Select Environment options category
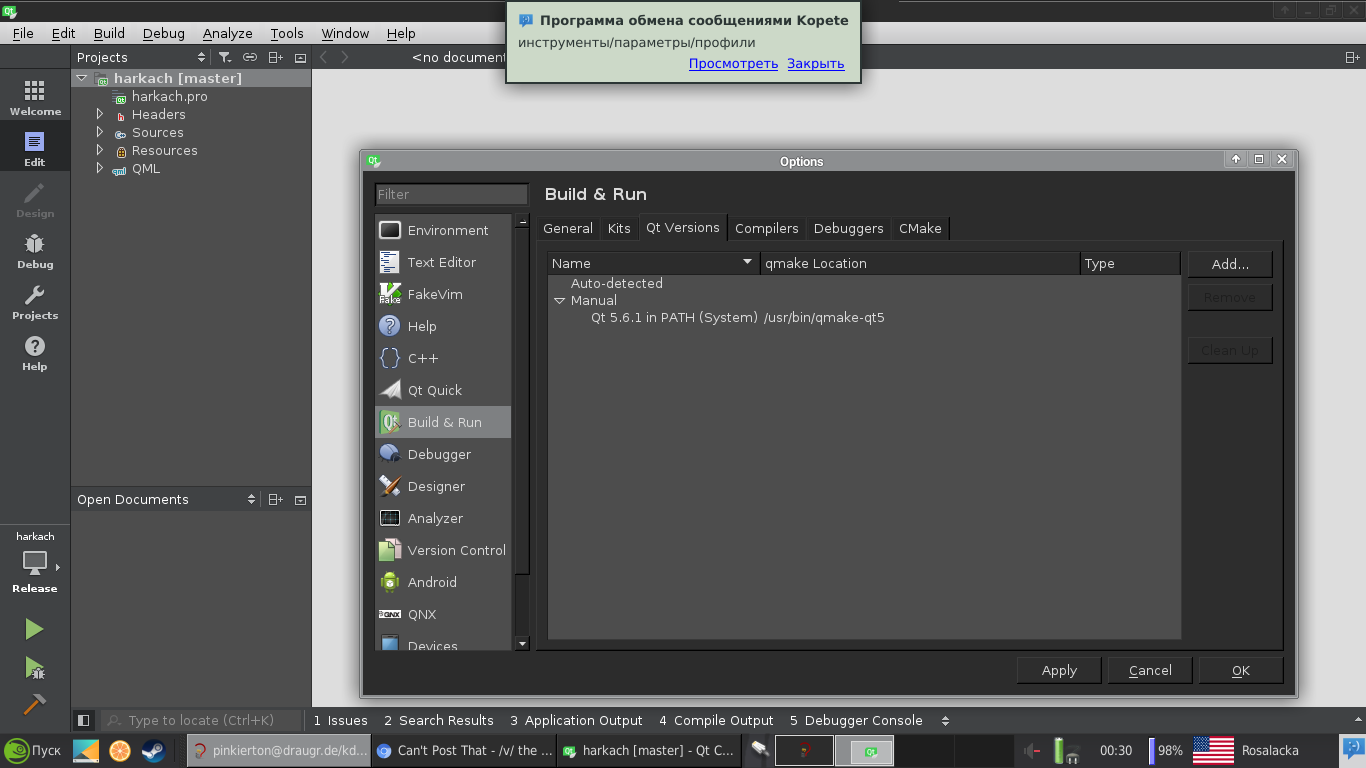The image size is (1366, 768). 443,230
